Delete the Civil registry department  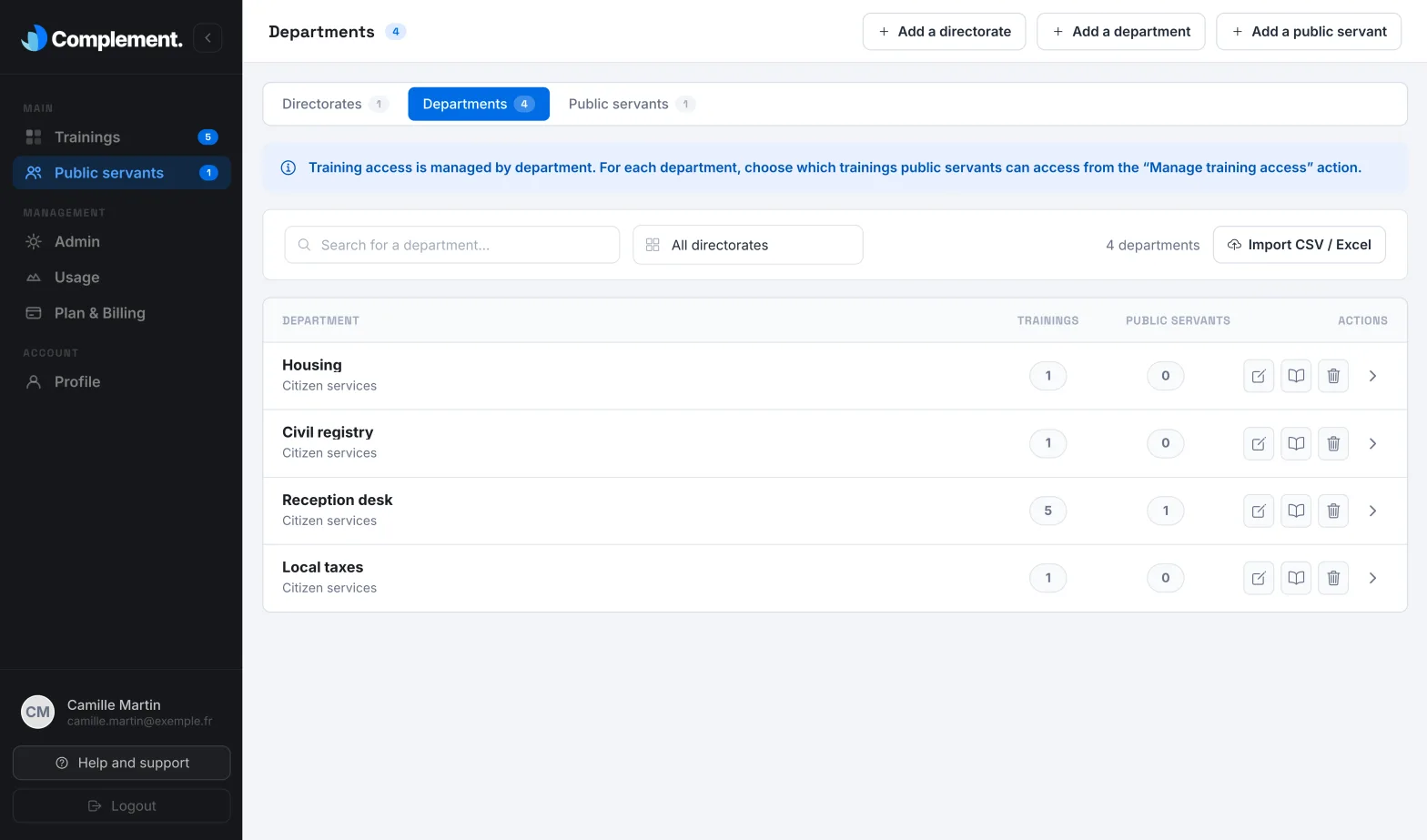[x=1333, y=443]
